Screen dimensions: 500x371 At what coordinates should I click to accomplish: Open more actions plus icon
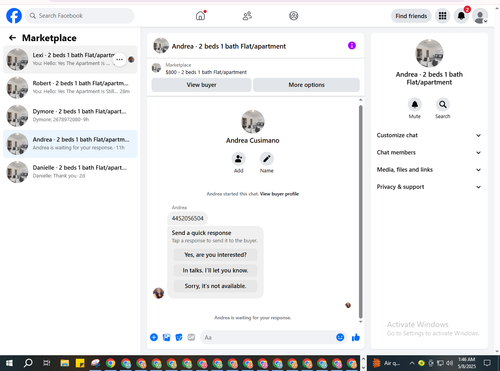[154, 337]
